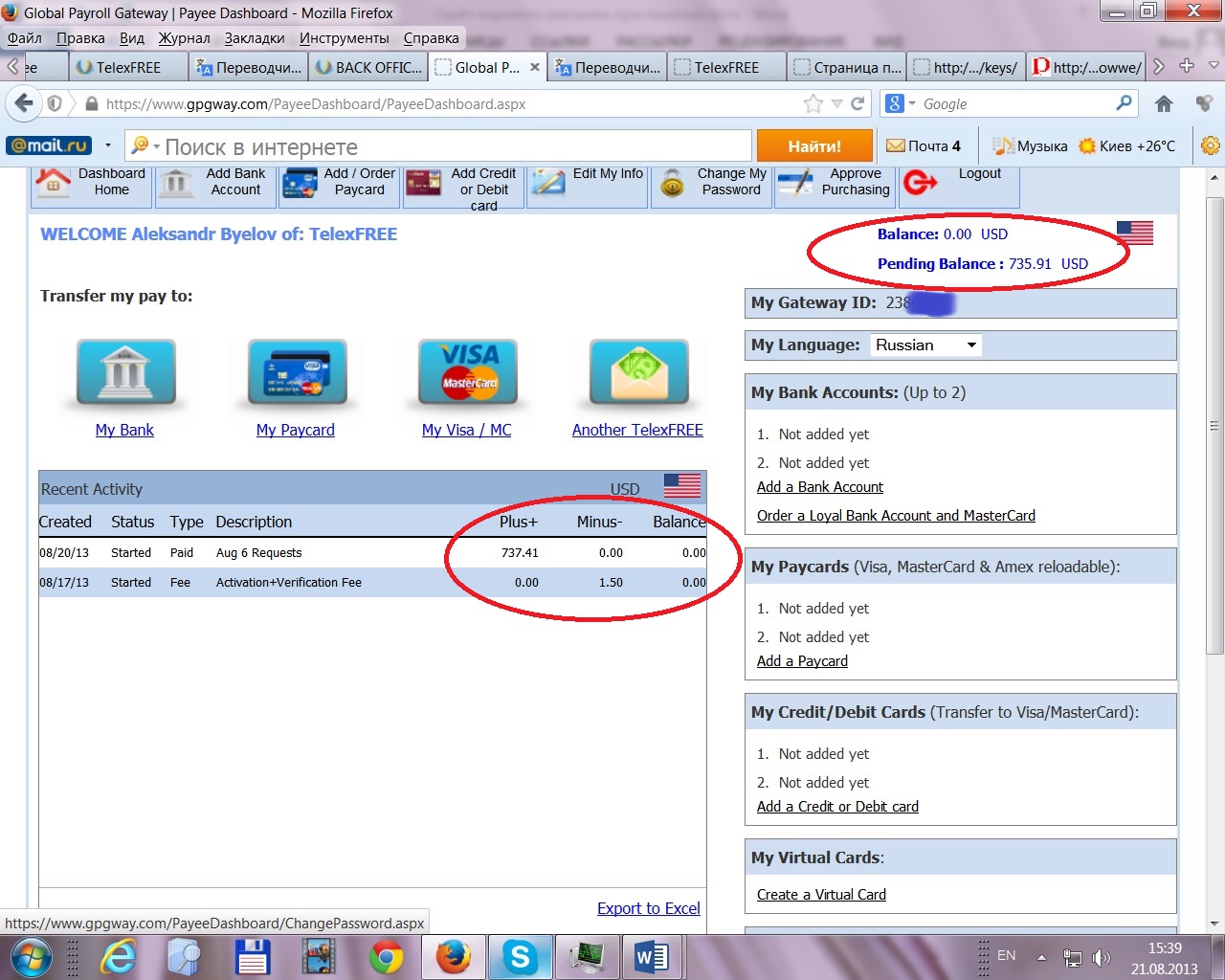Open the Firefox home page icon
Image resolution: width=1225 pixels, height=980 pixels.
(1164, 103)
